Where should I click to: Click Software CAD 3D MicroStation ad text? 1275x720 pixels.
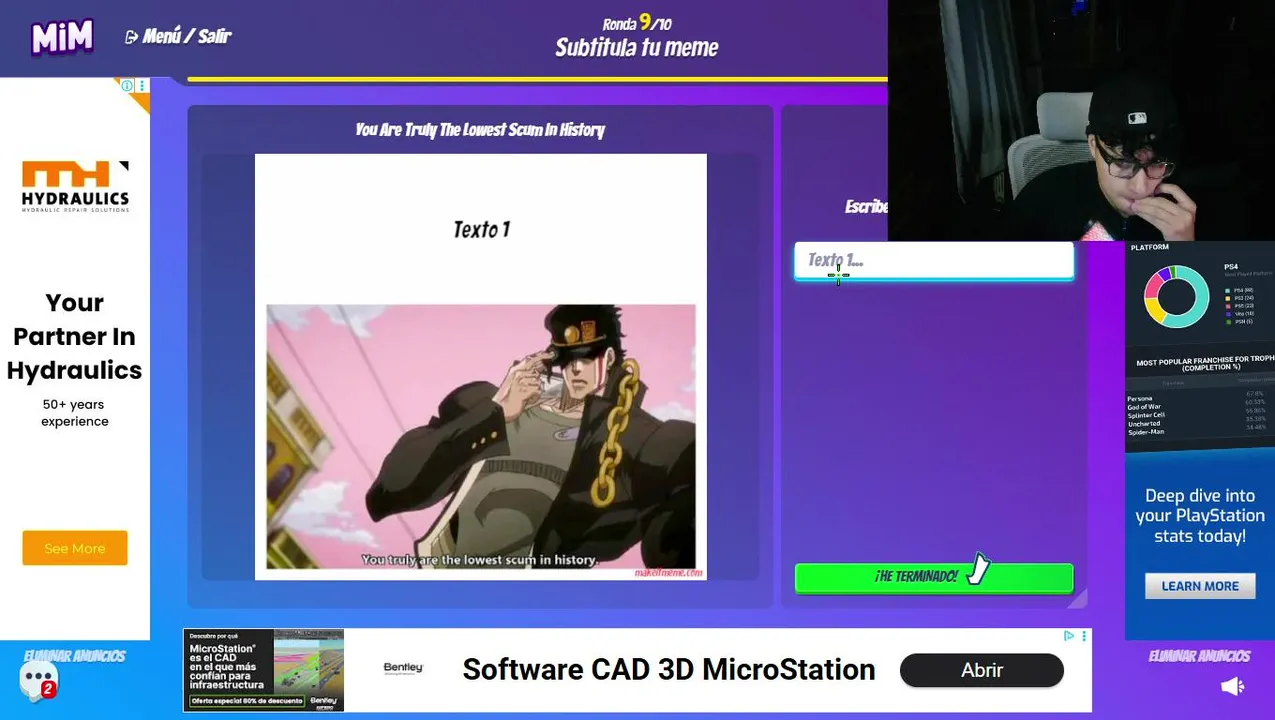[669, 670]
